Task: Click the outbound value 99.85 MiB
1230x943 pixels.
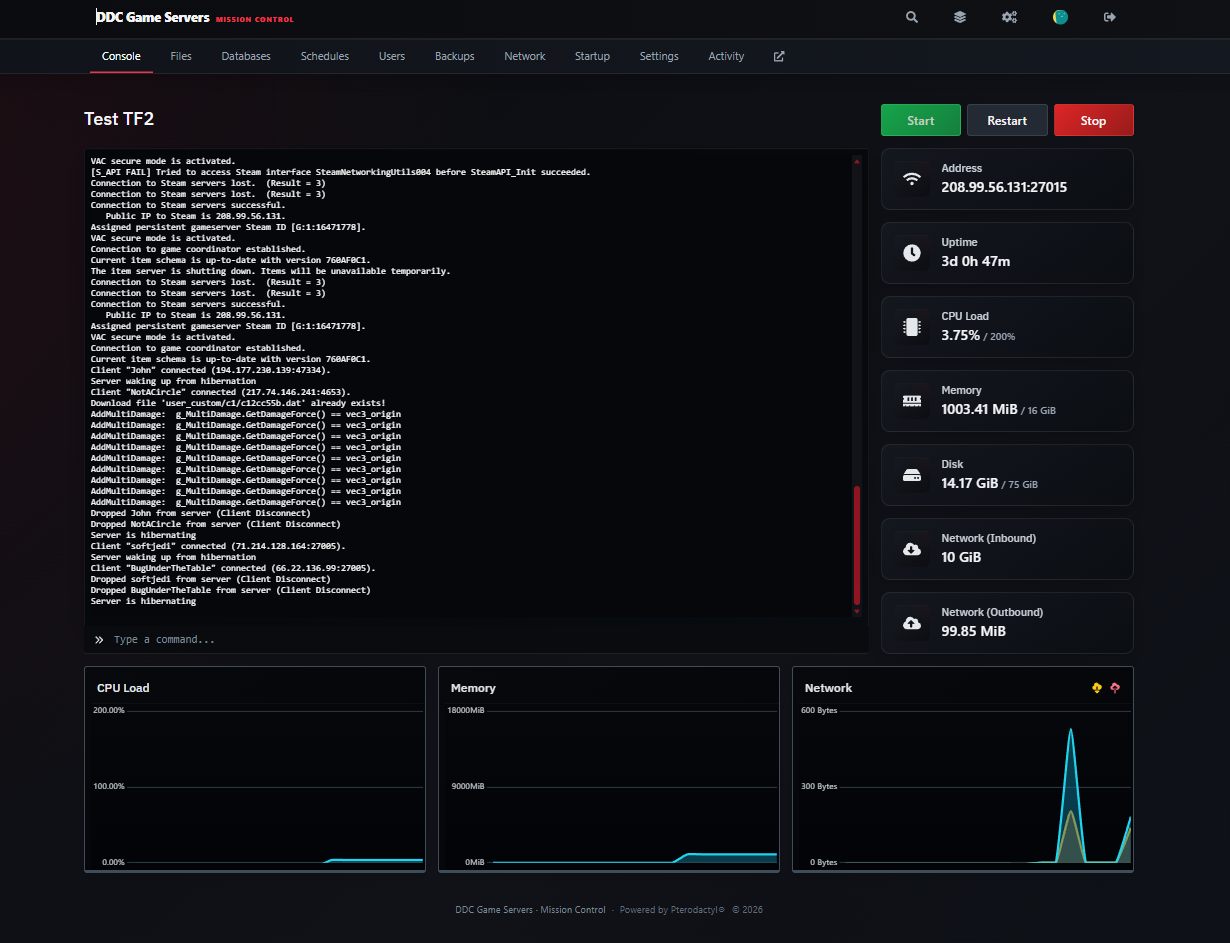Action: coord(973,631)
